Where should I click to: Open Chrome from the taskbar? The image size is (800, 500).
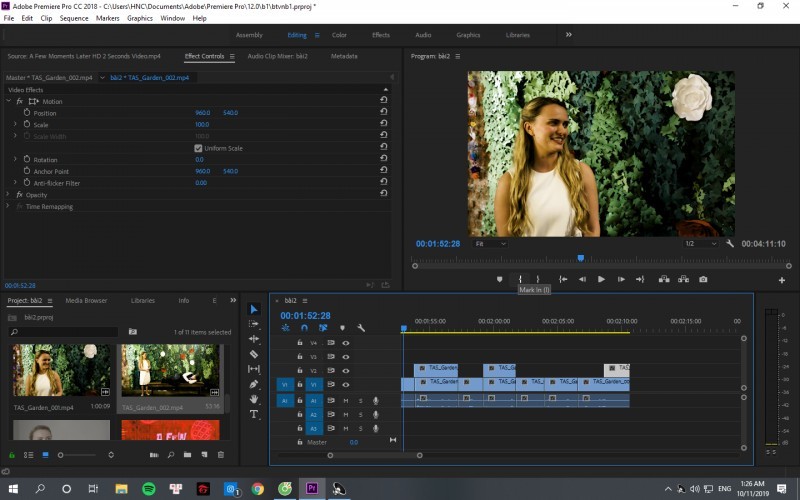pyautogui.click(x=258, y=489)
